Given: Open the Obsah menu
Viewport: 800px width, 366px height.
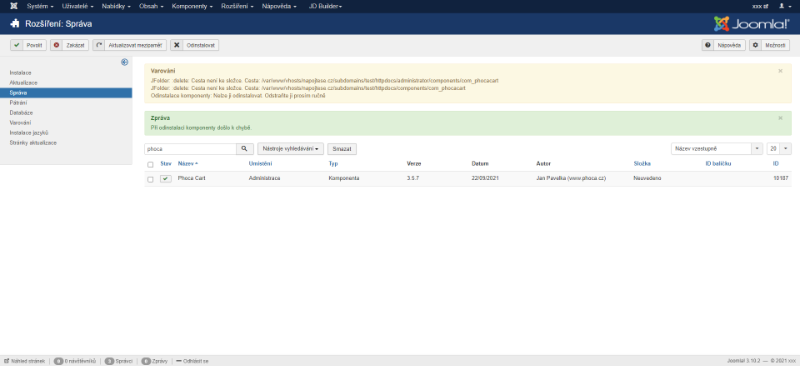Looking at the screenshot, I should tap(152, 6).
